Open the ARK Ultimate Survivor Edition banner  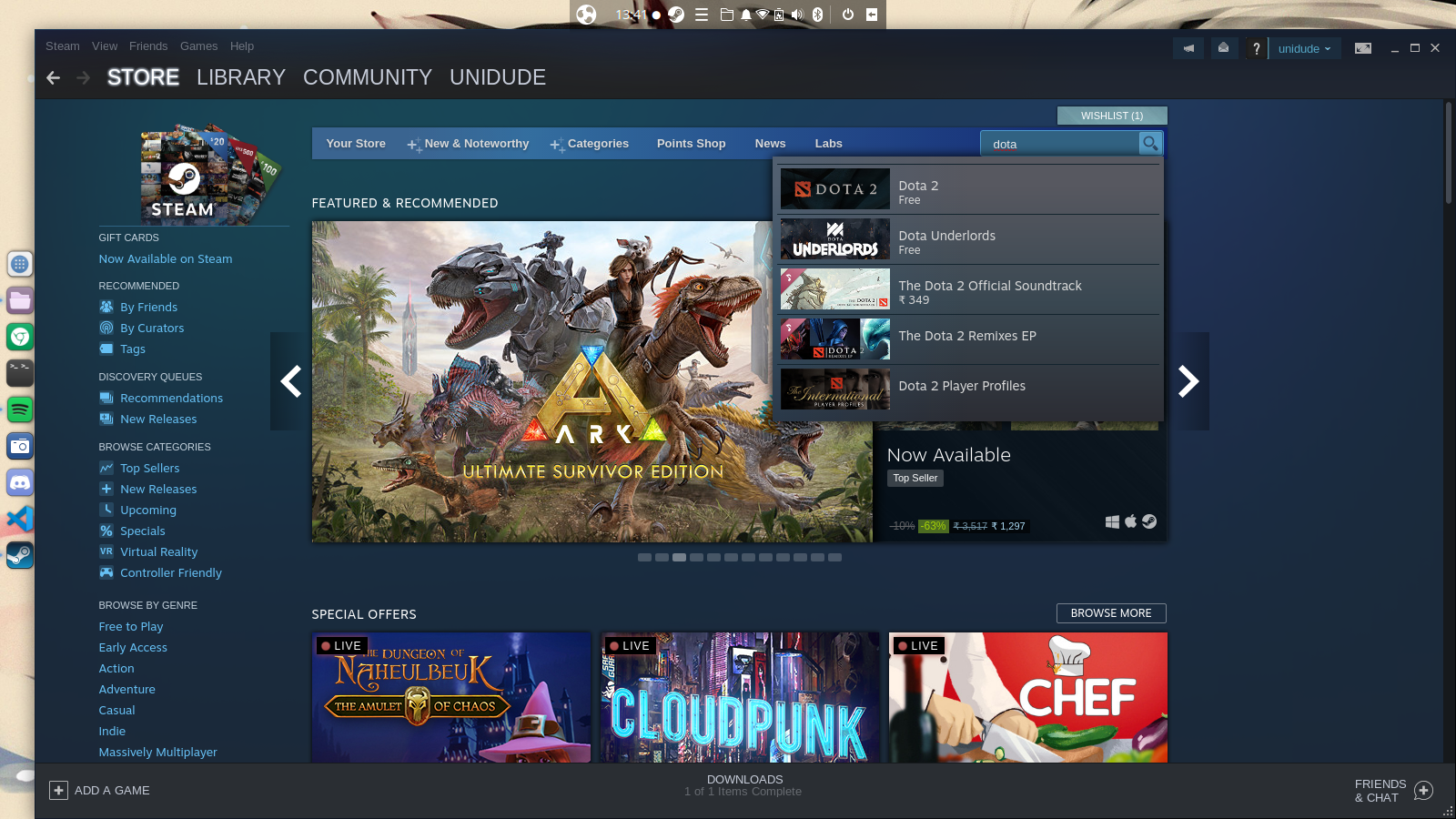click(592, 382)
